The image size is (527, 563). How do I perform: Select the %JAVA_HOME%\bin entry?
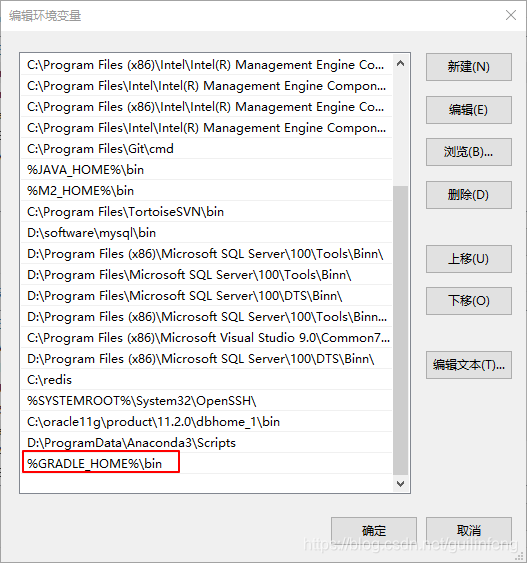(206, 169)
